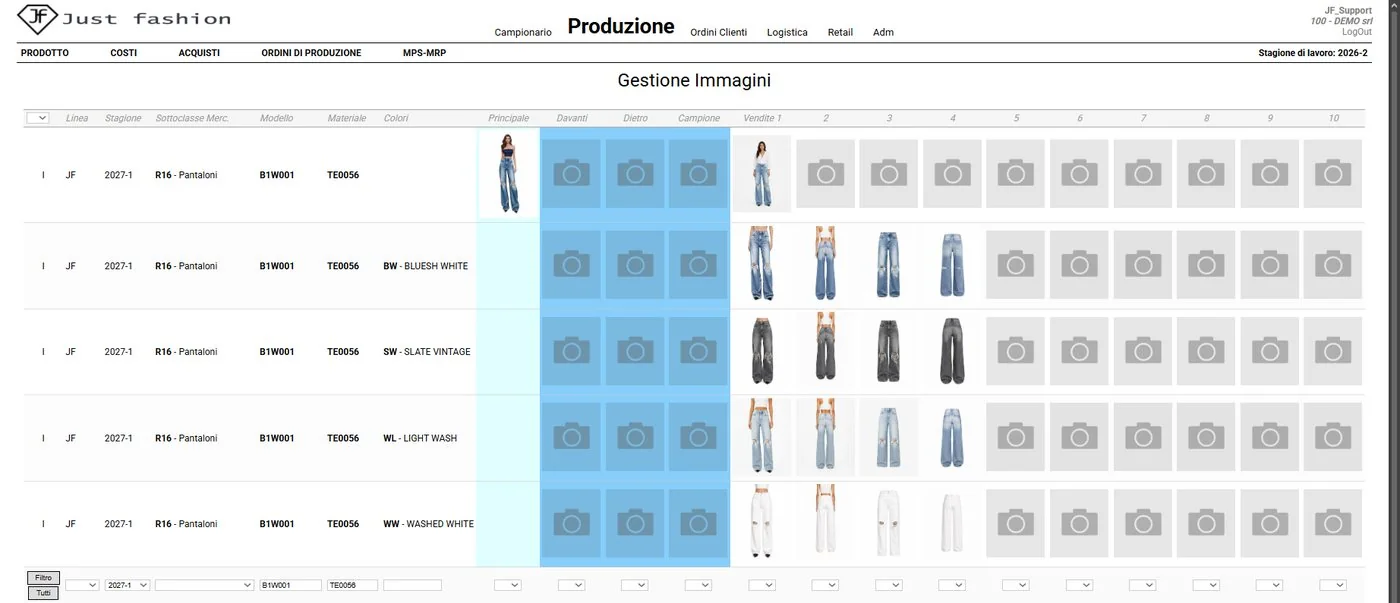Screen dimensions: 1400x603
Task: Open the Linea filter dropdown
Action: coord(82,585)
